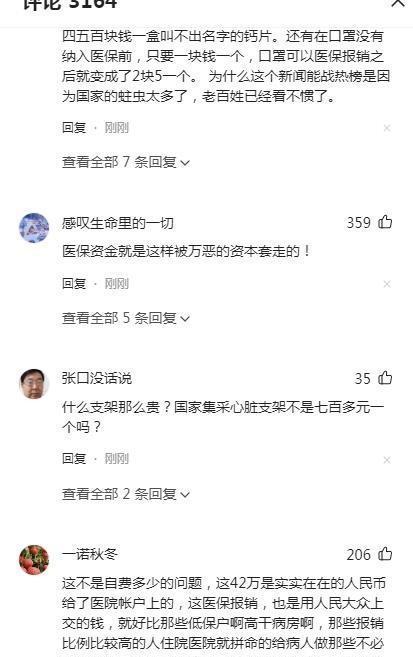Dismiss the 医保资金 comment with its X
The image size is (413, 657).
coord(387,284)
